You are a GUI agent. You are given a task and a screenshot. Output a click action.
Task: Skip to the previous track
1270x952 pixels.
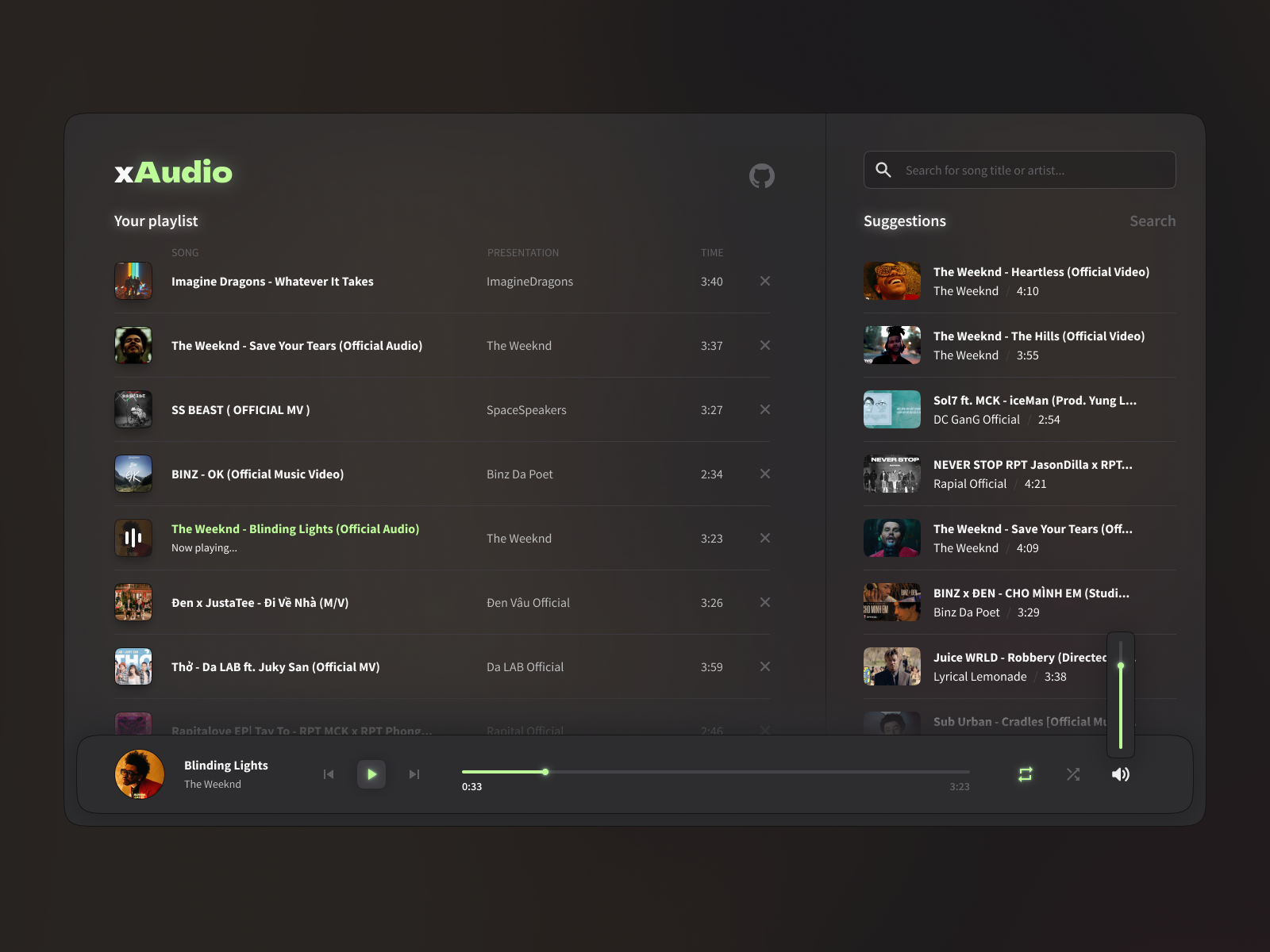(x=329, y=774)
